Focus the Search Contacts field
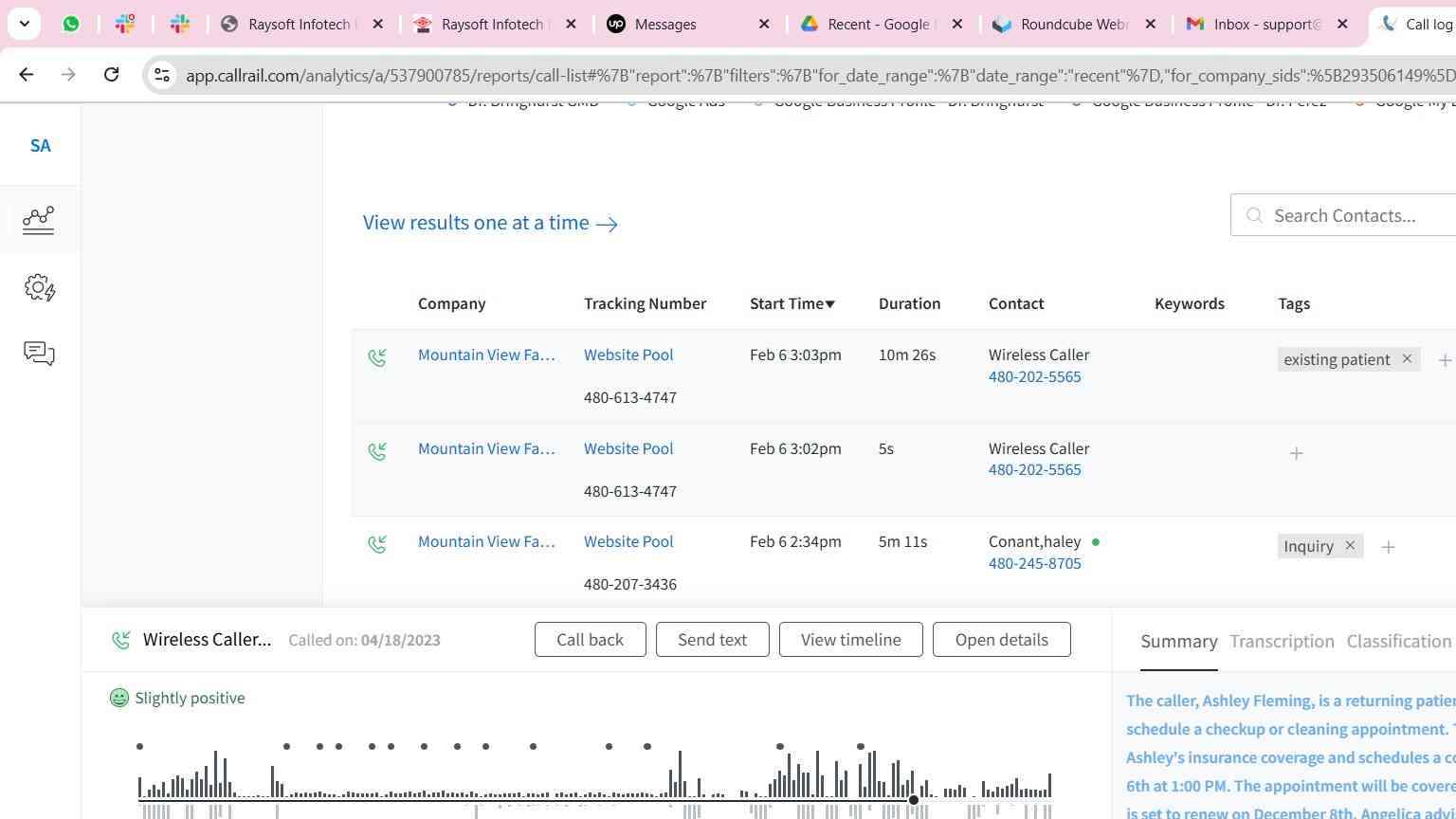The height and width of the screenshot is (819, 1456). point(1343,215)
